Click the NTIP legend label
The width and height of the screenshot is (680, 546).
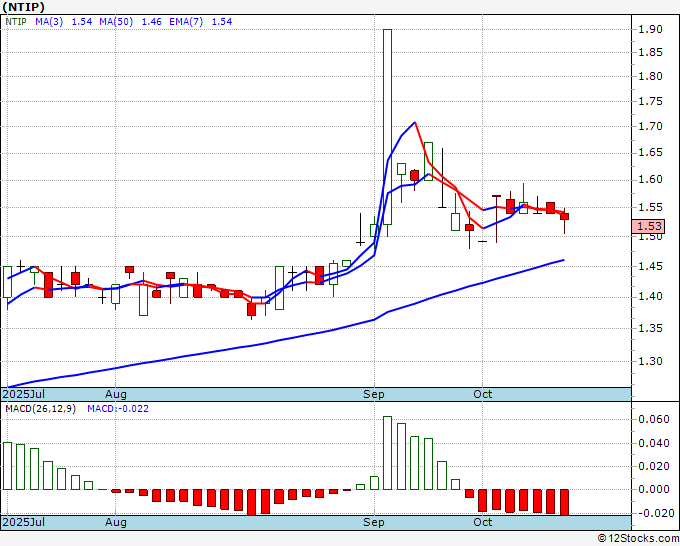(x=16, y=22)
